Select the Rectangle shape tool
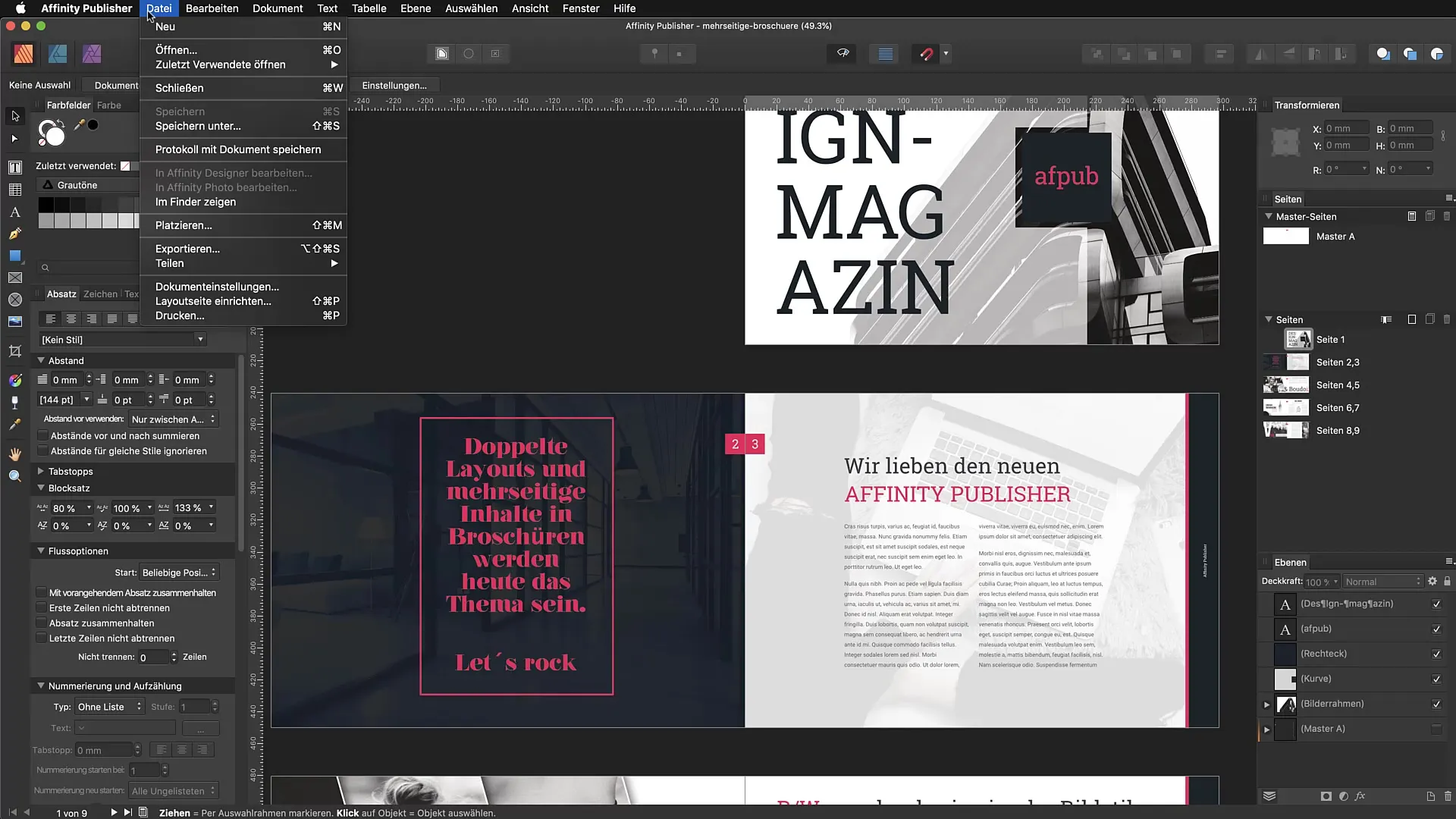This screenshot has width=1456, height=819. pyautogui.click(x=15, y=256)
